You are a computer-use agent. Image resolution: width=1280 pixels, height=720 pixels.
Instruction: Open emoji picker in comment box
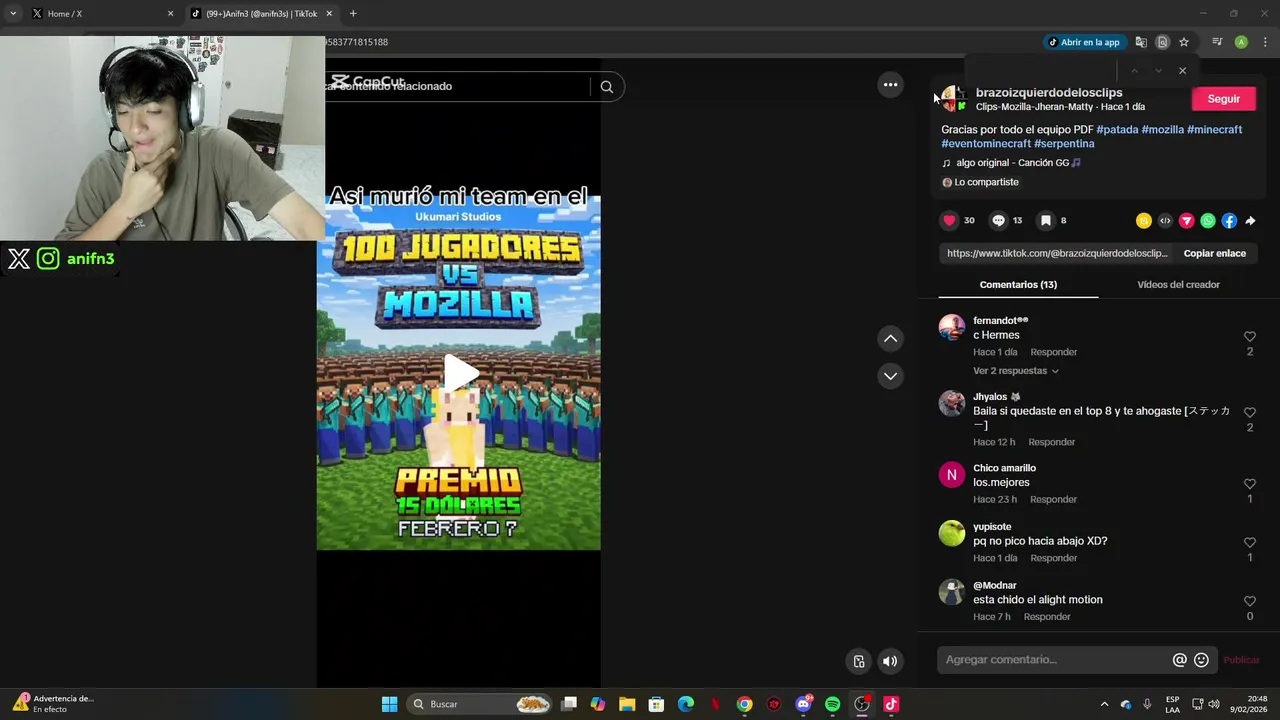click(1201, 660)
